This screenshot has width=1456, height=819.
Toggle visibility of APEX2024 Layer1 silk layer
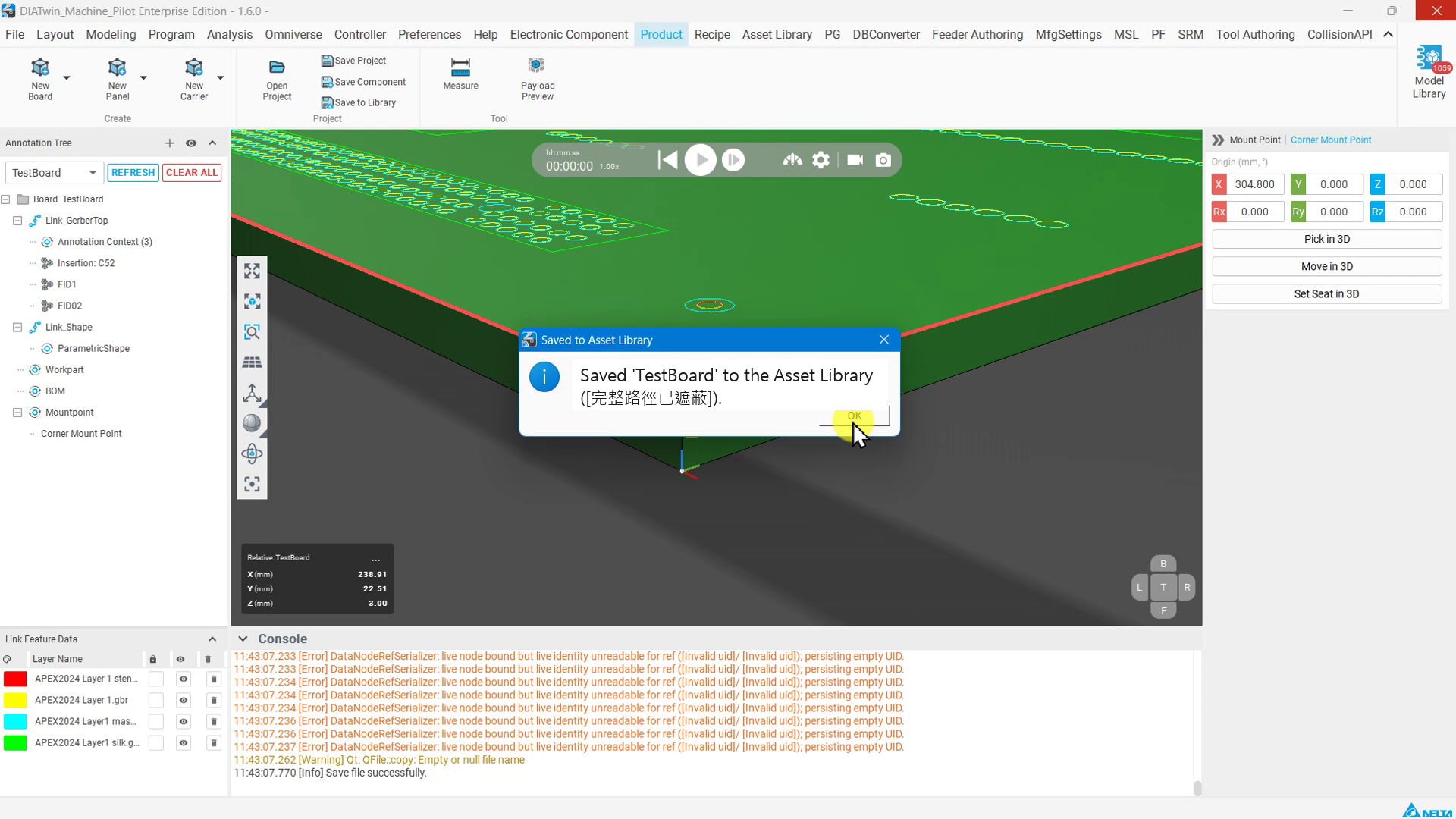[x=183, y=743]
